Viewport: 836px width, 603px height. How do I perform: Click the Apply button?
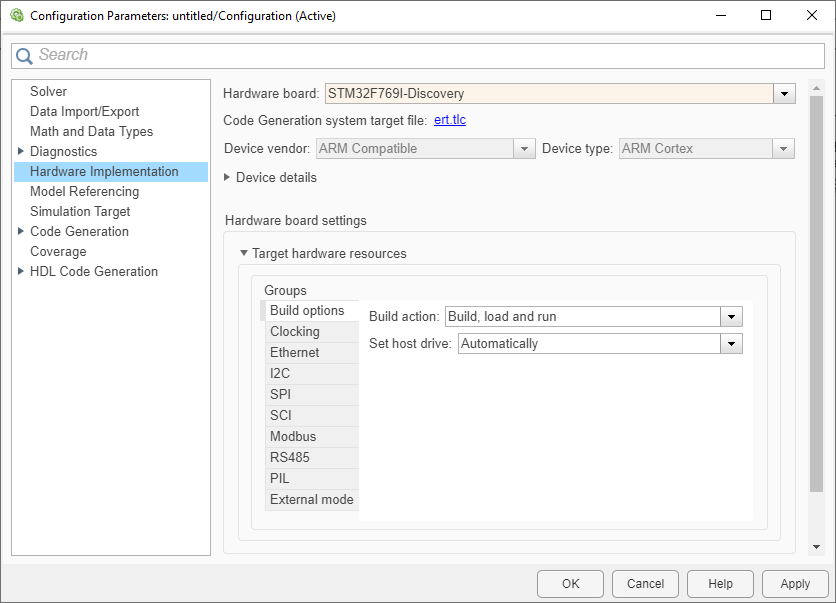(x=794, y=583)
